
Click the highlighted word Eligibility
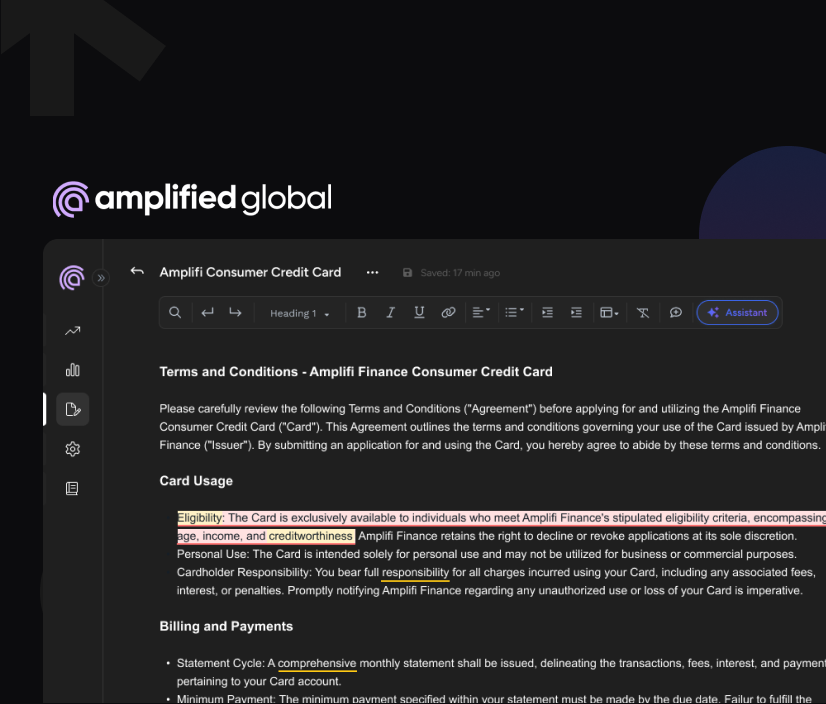pyautogui.click(x=200, y=518)
